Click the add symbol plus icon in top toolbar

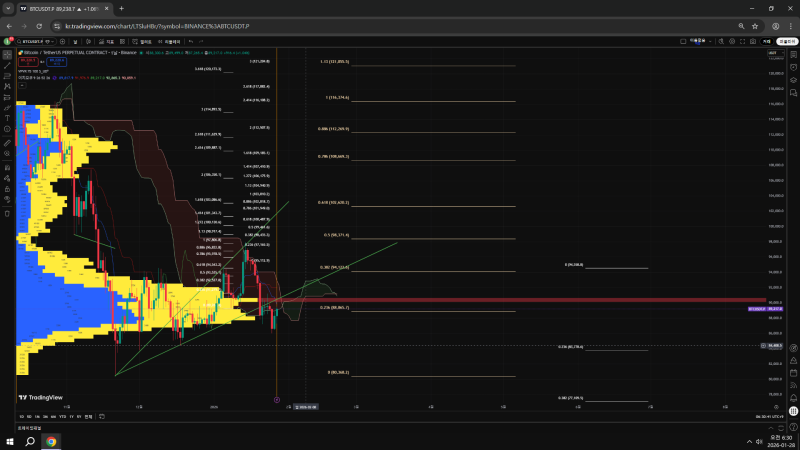62,41
